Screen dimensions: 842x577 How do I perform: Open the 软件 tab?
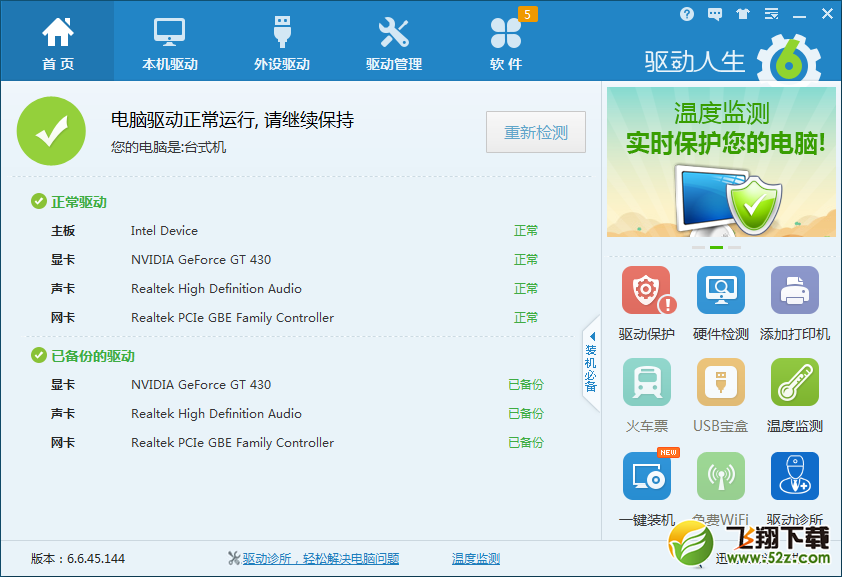click(506, 42)
